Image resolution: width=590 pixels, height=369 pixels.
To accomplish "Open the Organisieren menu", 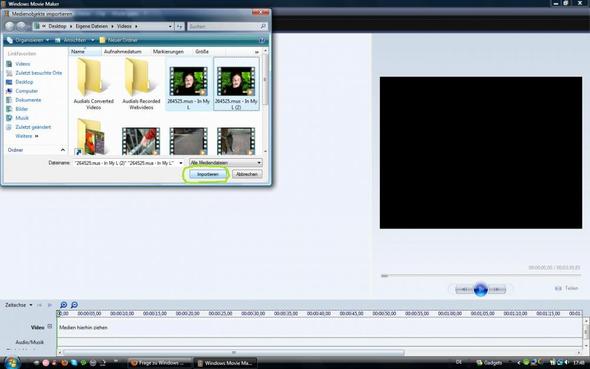I will (x=28, y=40).
